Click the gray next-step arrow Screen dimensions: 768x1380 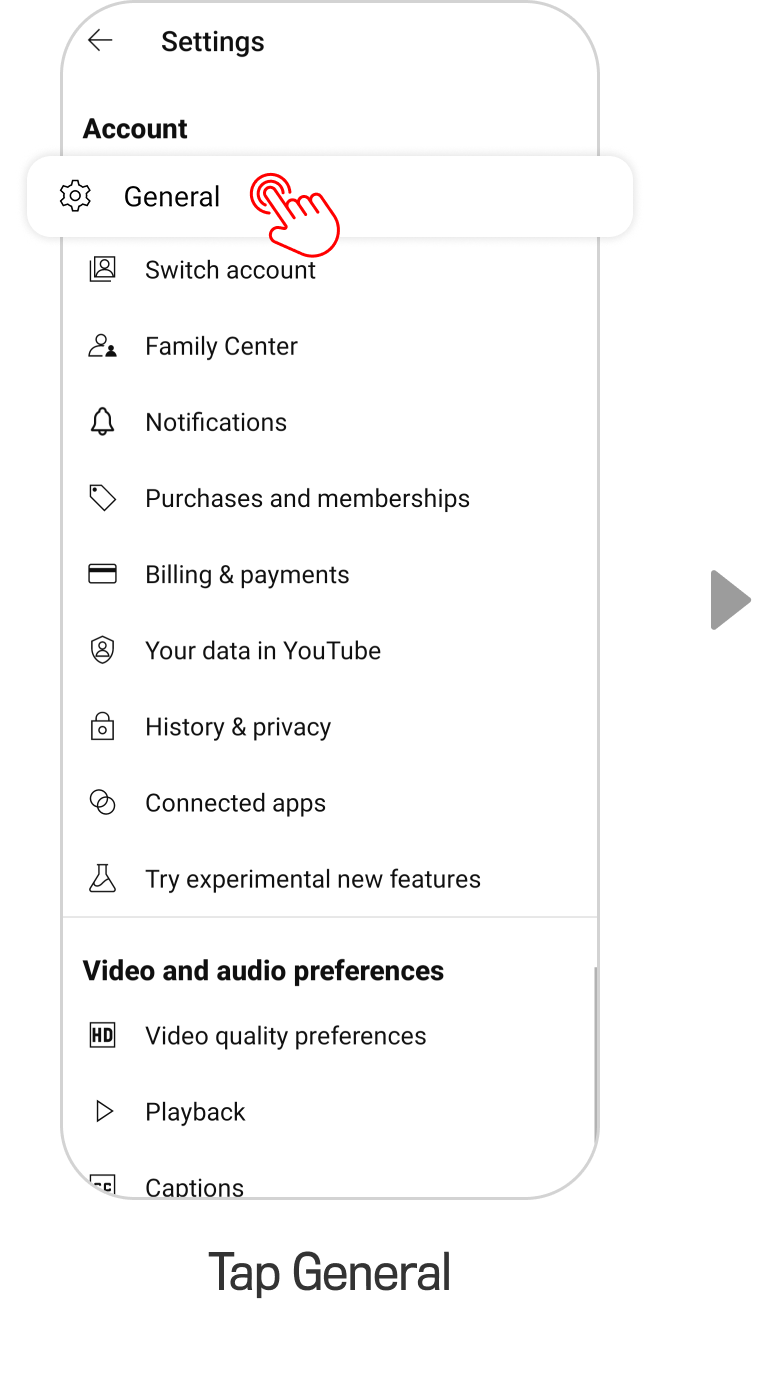[730, 600]
